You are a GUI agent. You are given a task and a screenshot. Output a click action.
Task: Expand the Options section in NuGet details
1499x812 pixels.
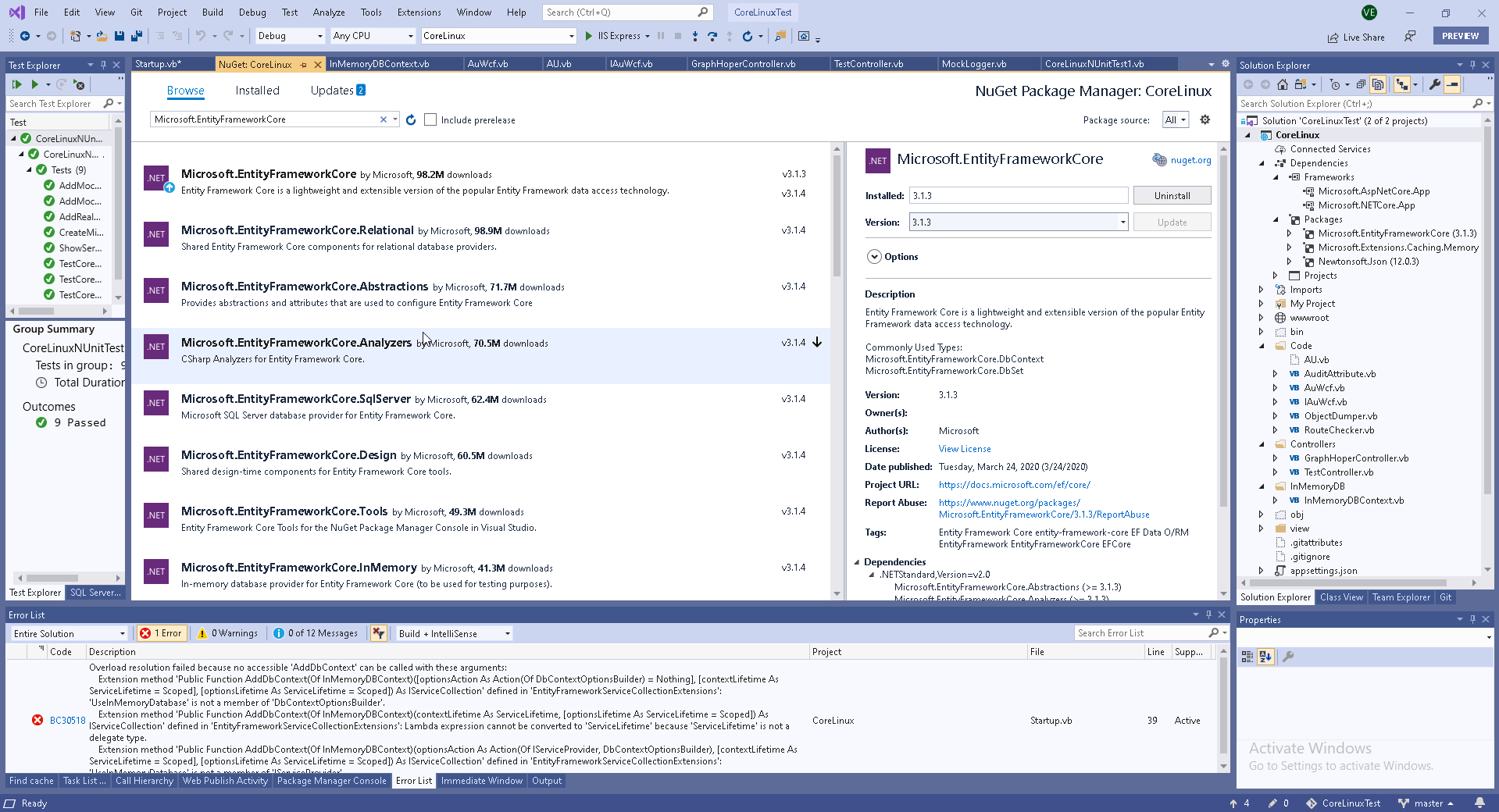tap(874, 257)
